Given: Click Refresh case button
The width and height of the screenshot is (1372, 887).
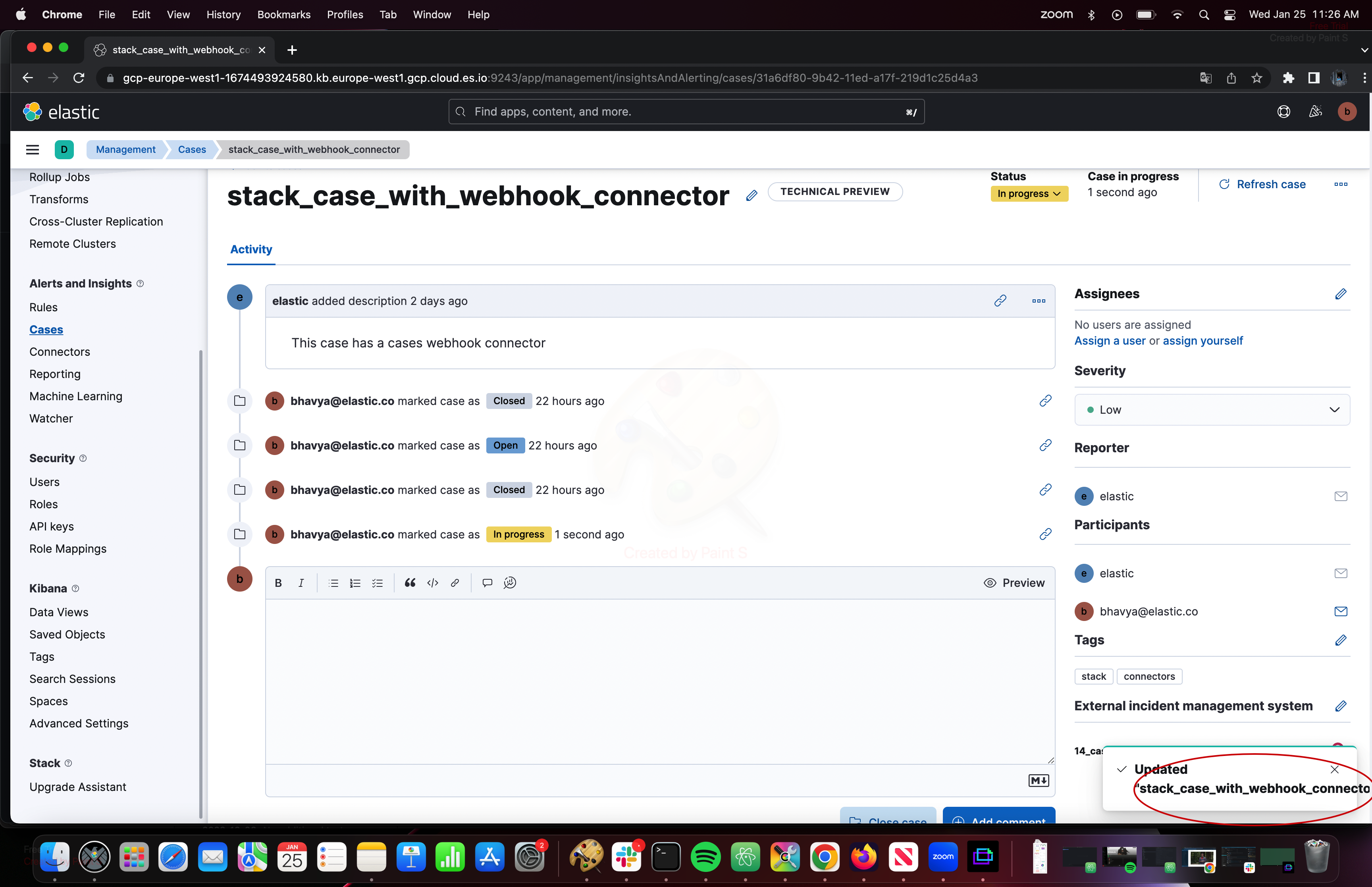Looking at the screenshot, I should 1262,184.
